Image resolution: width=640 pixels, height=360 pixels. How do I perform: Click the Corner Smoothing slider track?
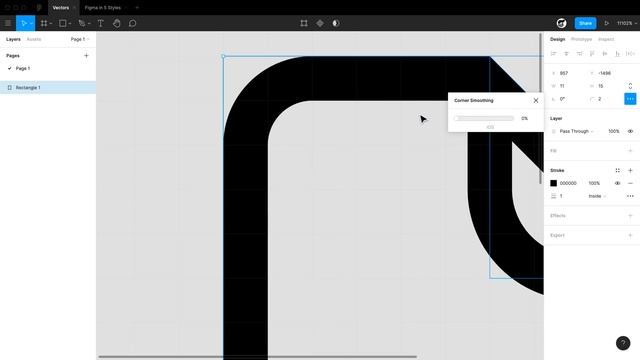click(484, 118)
